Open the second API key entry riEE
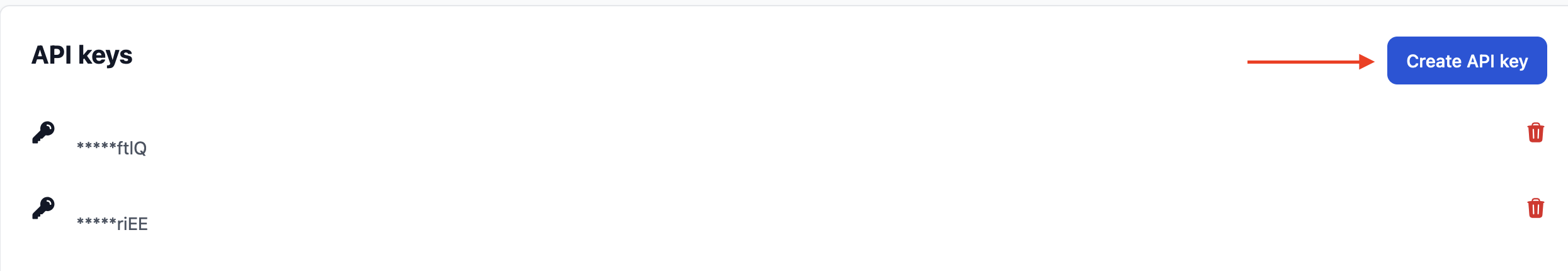This screenshot has height=271, width=1568. pos(112,224)
